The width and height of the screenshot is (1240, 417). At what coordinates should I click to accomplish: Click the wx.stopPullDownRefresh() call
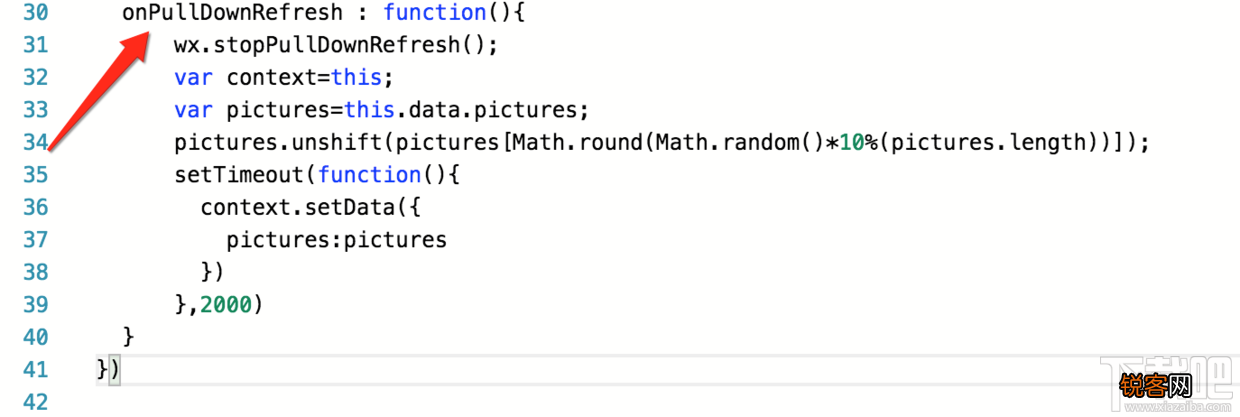[x=335, y=46]
